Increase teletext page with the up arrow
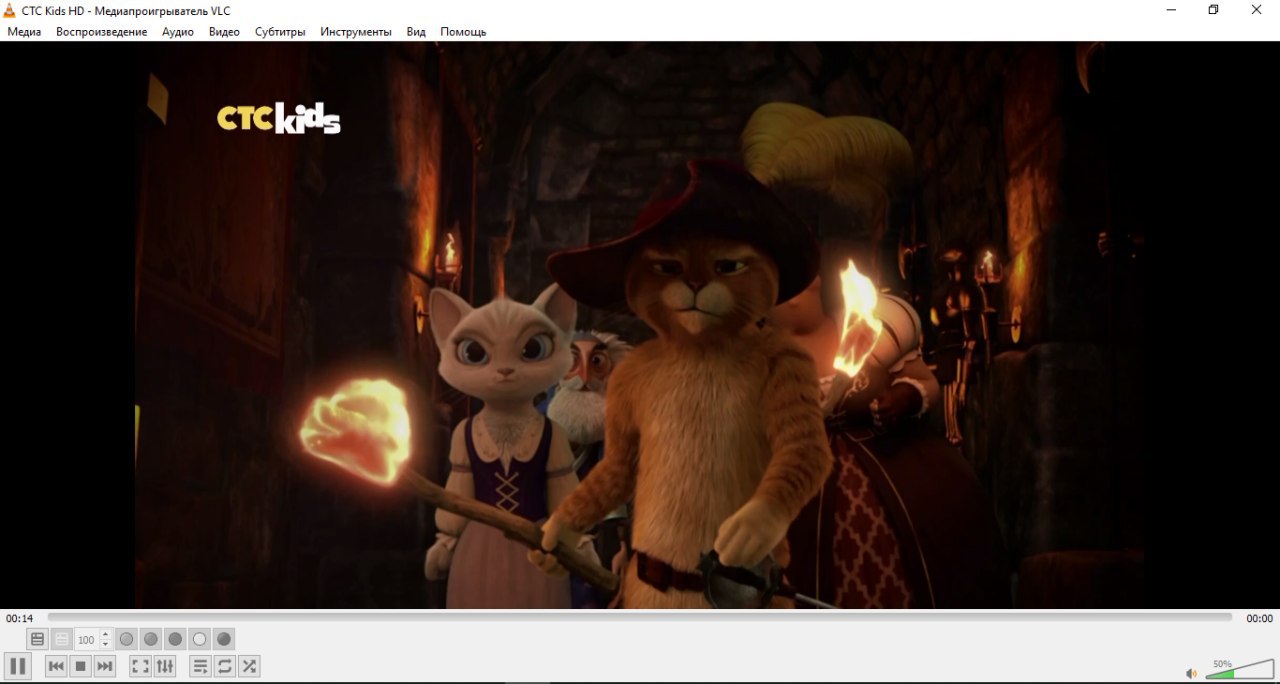Screen dimensions: 1280x684 (105, 635)
